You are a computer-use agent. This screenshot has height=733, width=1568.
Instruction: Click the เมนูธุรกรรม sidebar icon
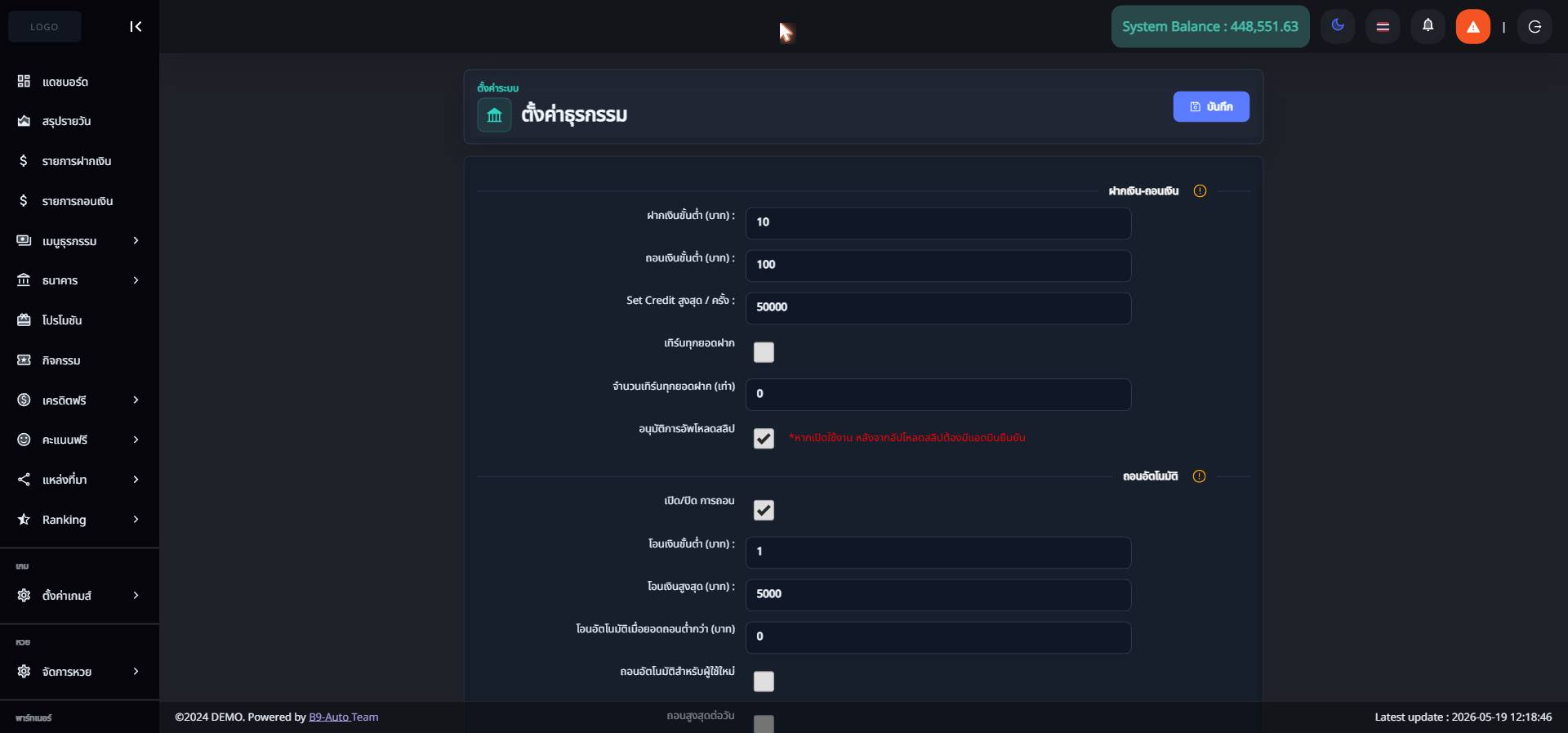point(24,240)
